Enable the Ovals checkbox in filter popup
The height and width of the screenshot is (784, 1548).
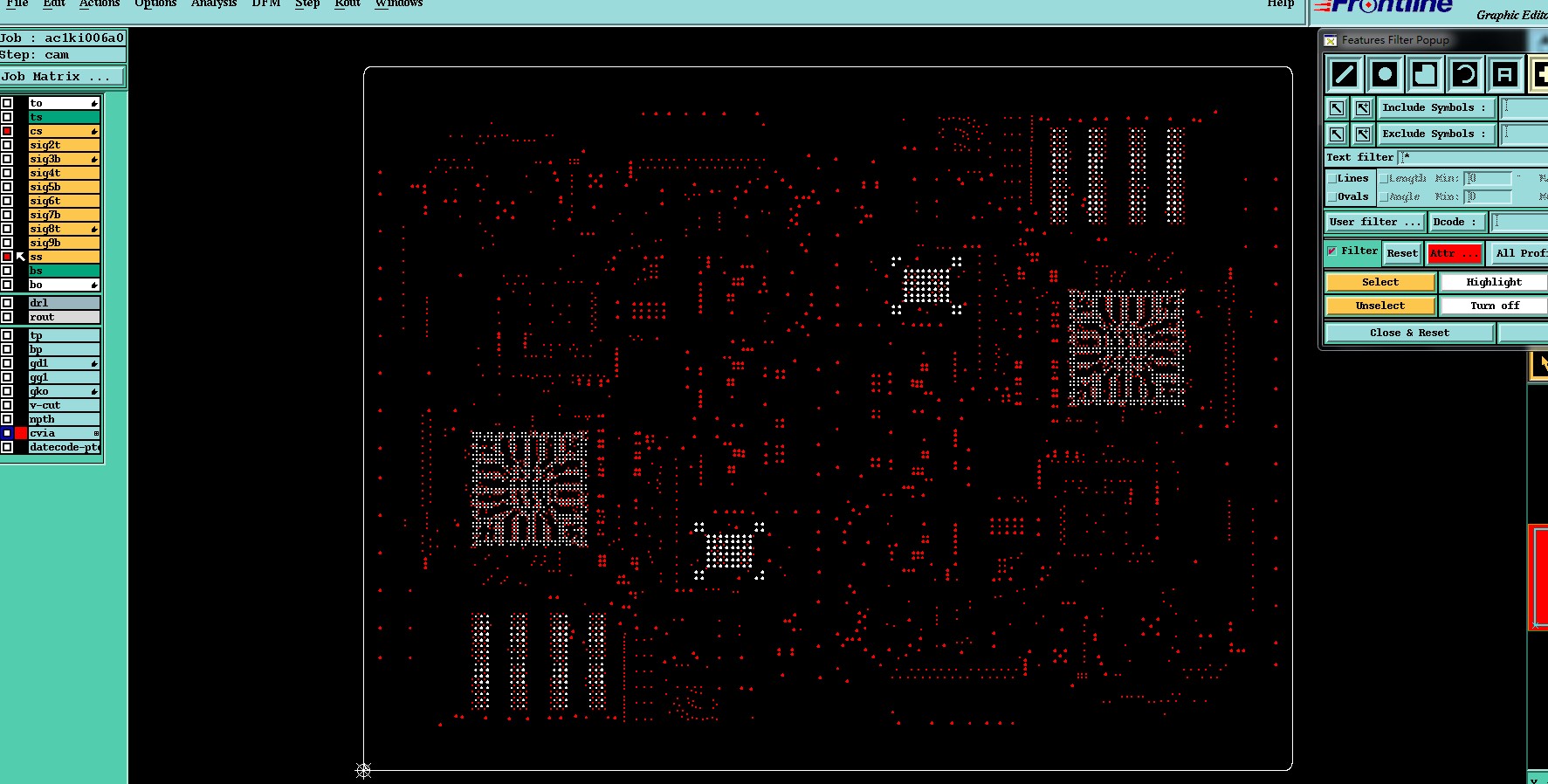click(1332, 196)
